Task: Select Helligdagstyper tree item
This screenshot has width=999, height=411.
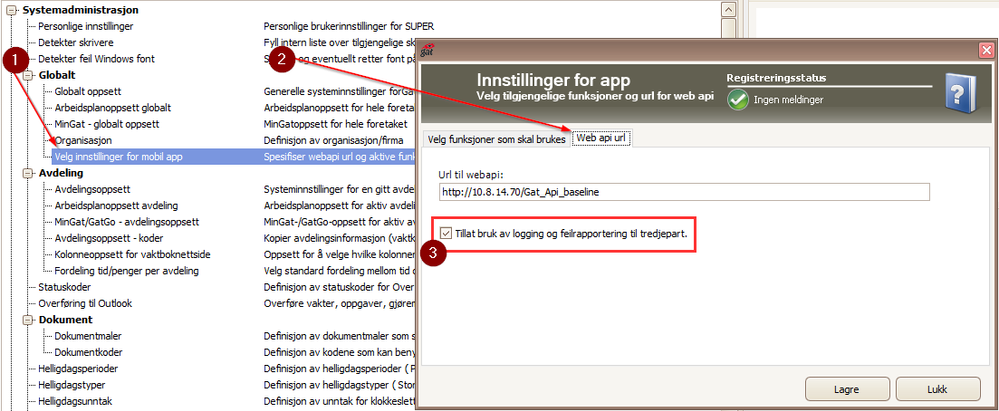Action: point(71,385)
